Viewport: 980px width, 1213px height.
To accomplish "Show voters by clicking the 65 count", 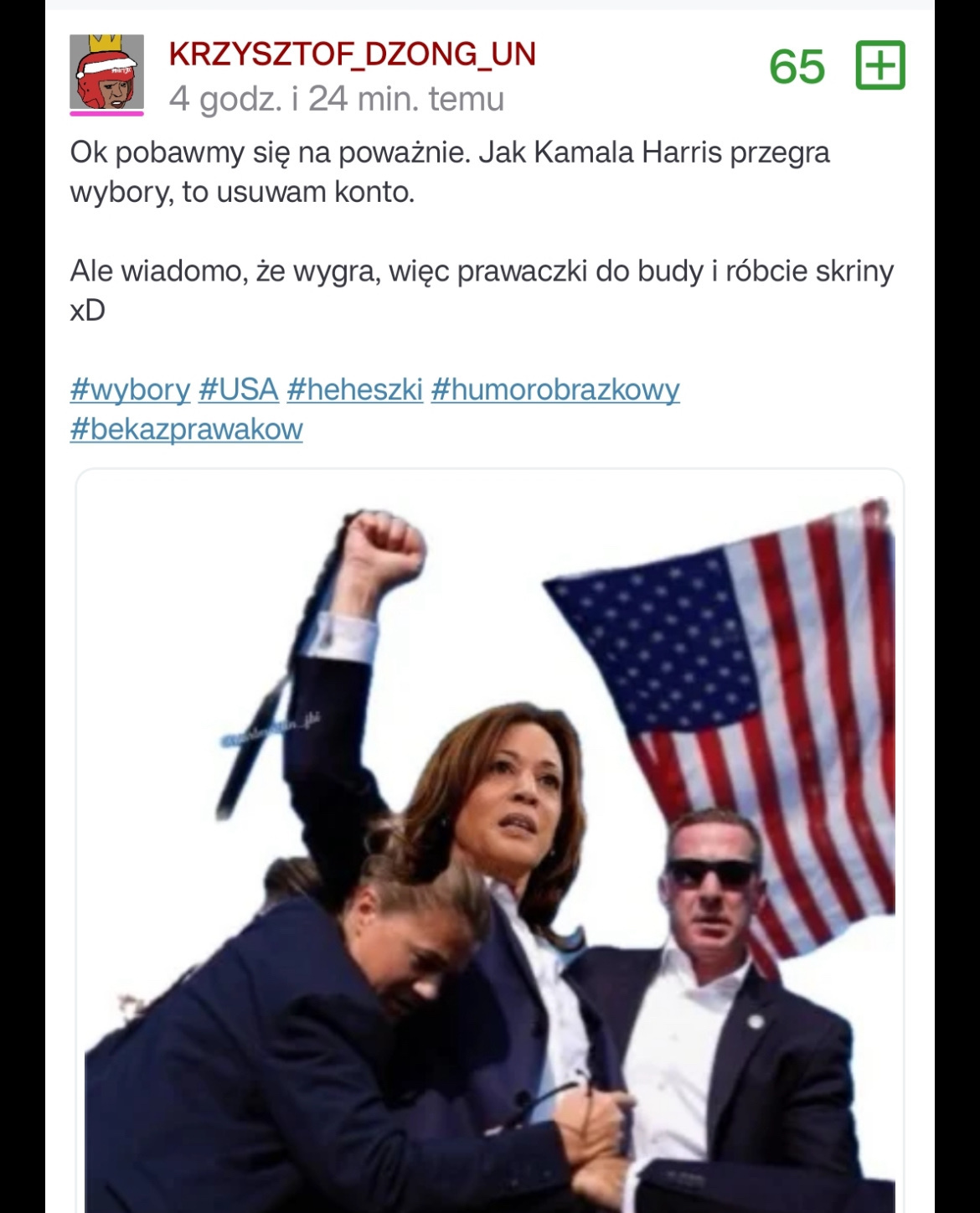I will [x=797, y=66].
